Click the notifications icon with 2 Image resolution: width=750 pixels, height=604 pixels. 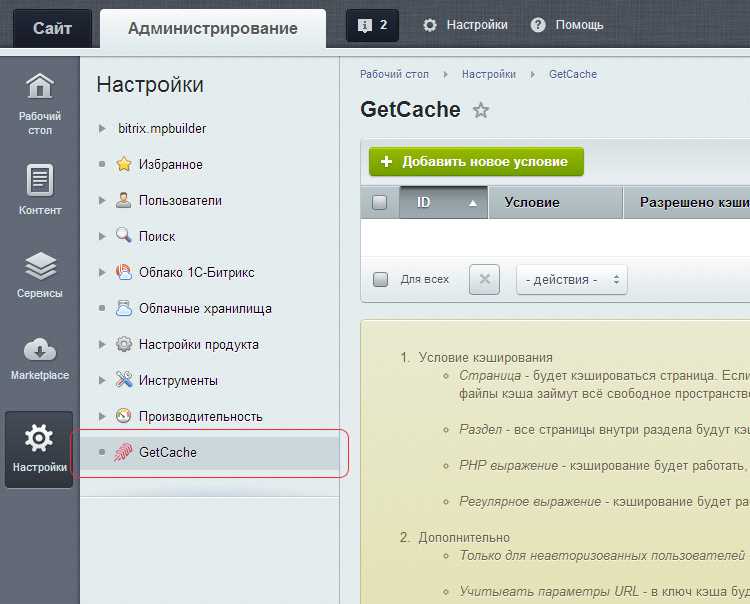[x=372, y=25]
